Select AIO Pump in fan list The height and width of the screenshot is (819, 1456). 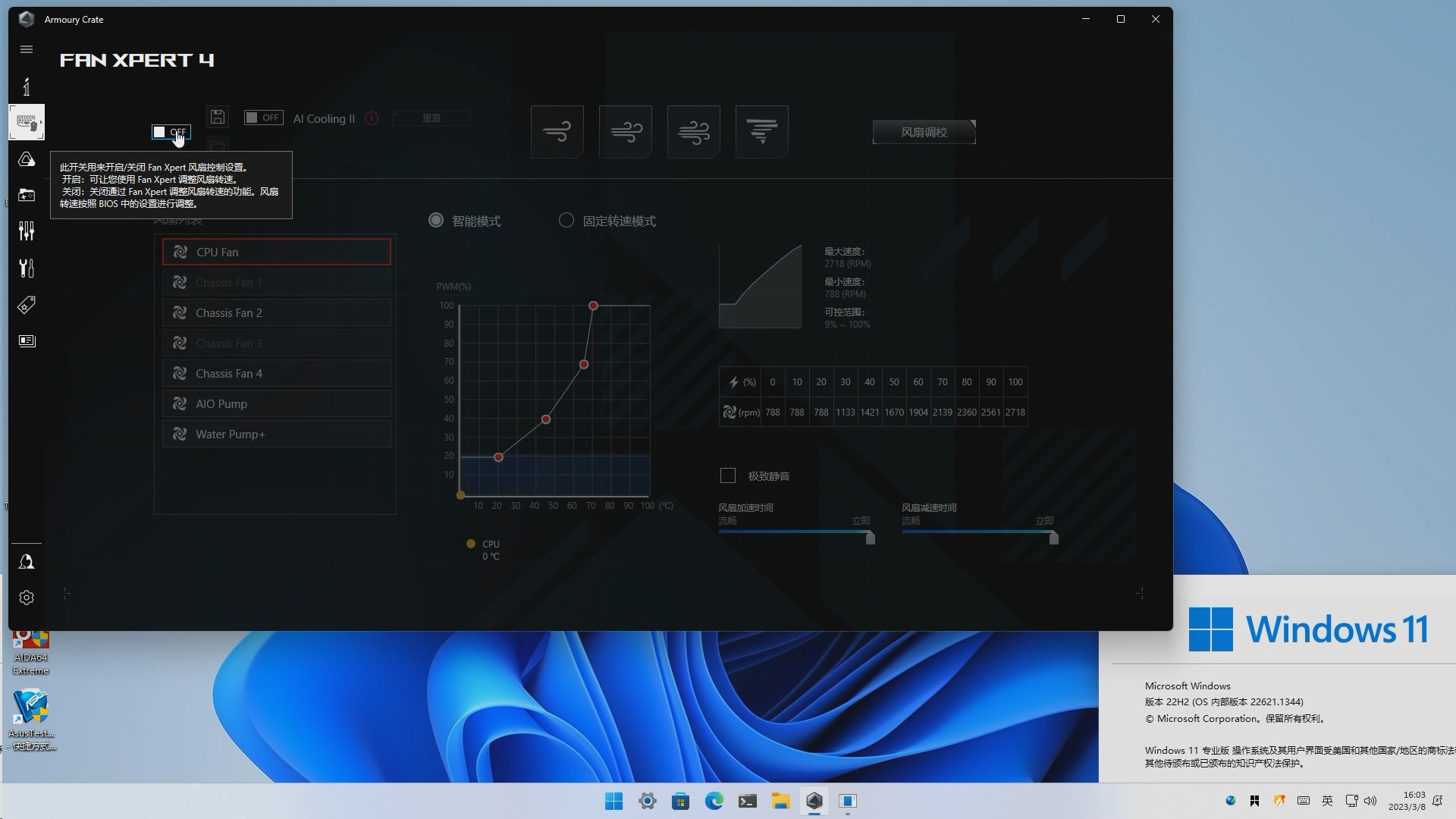[277, 404]
